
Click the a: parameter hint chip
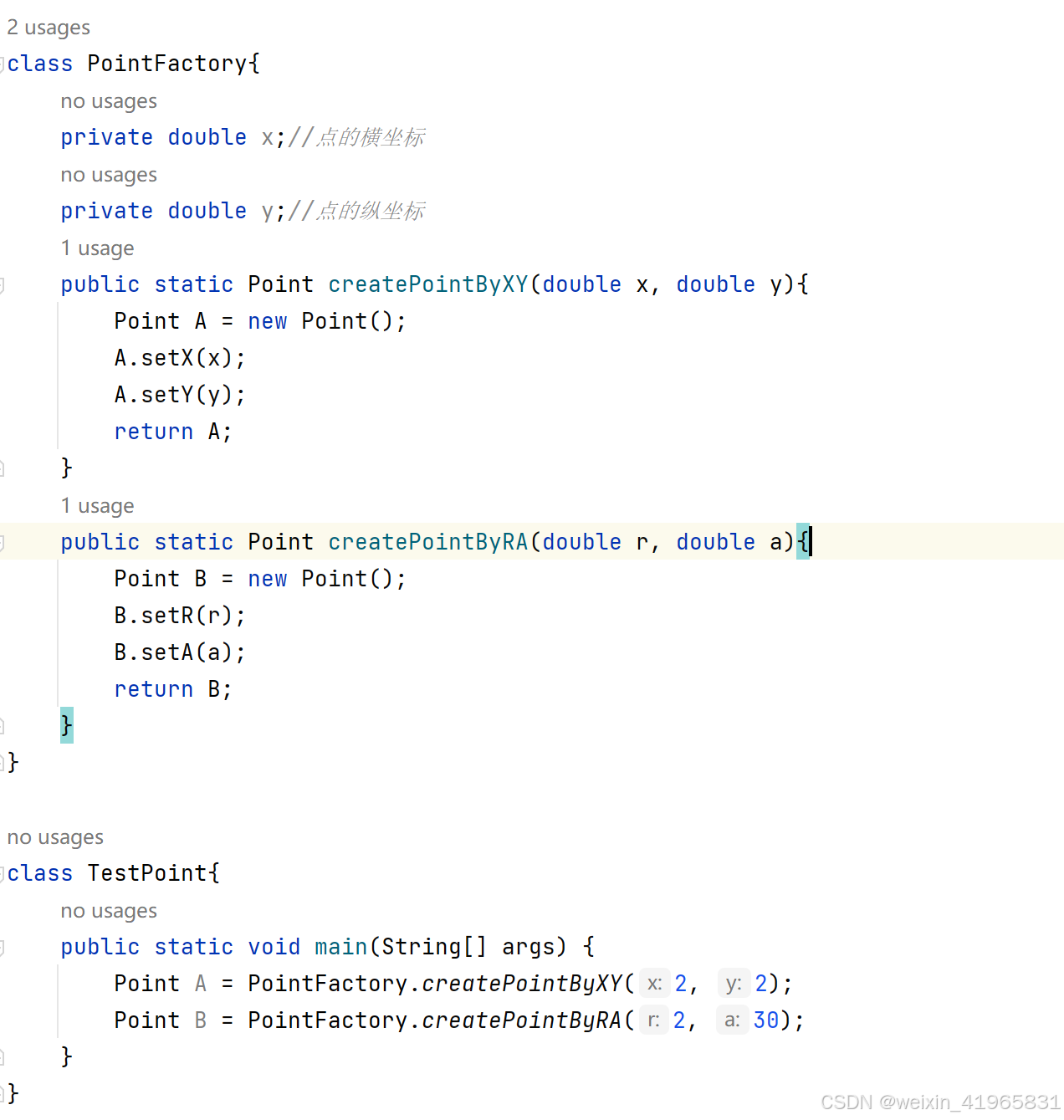tap(731, 1020)
